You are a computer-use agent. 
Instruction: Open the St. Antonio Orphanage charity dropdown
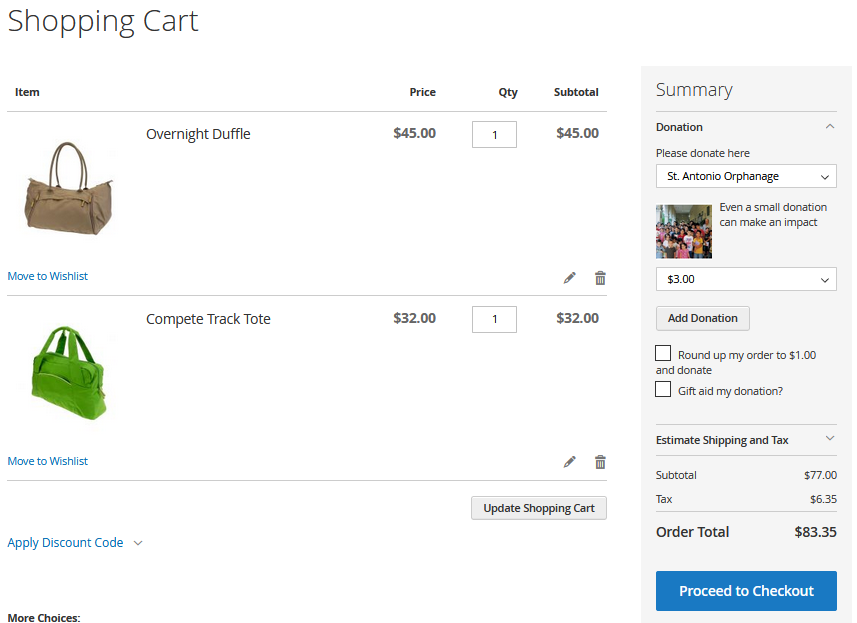[x=746, y=177]
